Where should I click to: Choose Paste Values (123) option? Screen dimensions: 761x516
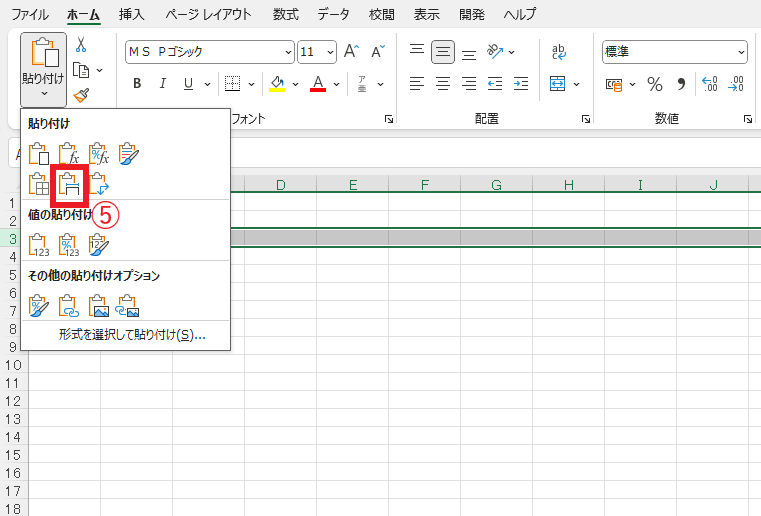click(39, 245)
